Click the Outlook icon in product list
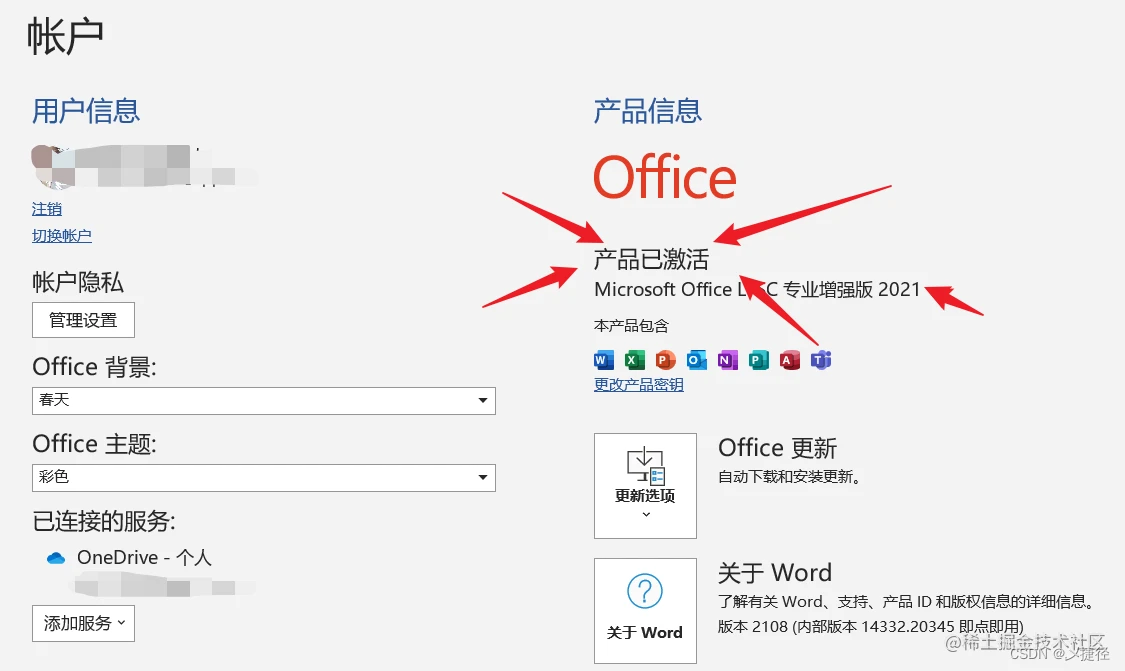The height and width of the screenshot is (671, 1125). pos(697,360)
